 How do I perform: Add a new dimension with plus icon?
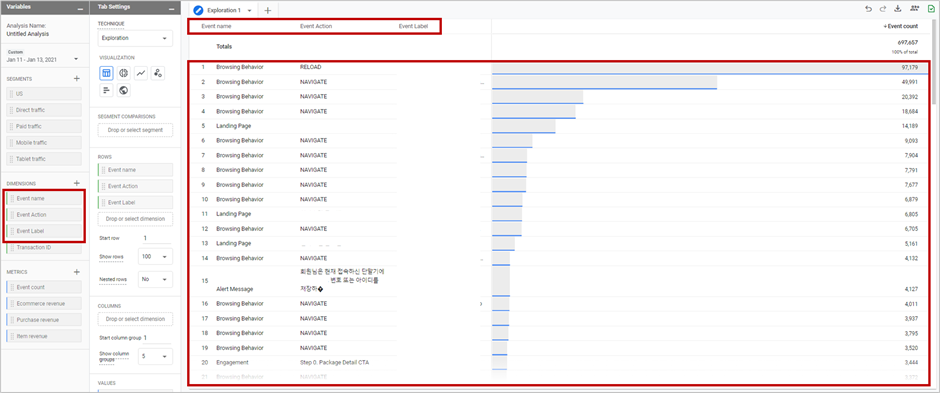[77, 183]
